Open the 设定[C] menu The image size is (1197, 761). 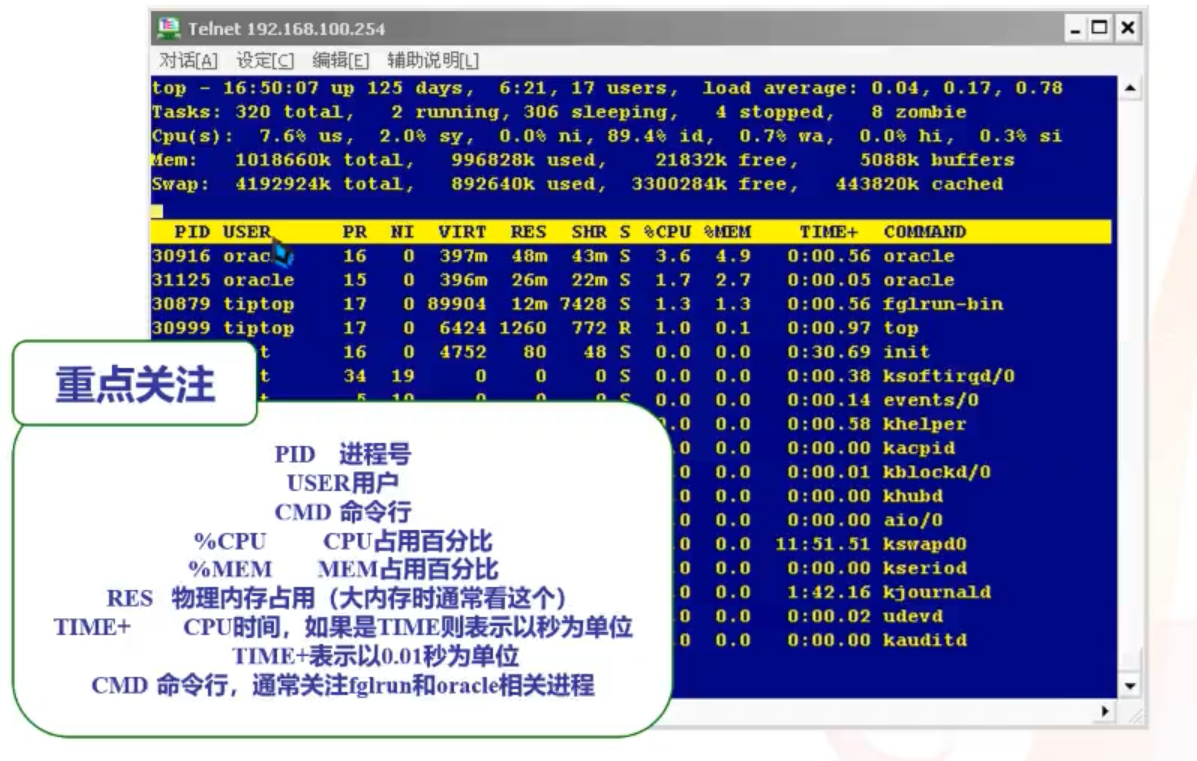(265, 60)
